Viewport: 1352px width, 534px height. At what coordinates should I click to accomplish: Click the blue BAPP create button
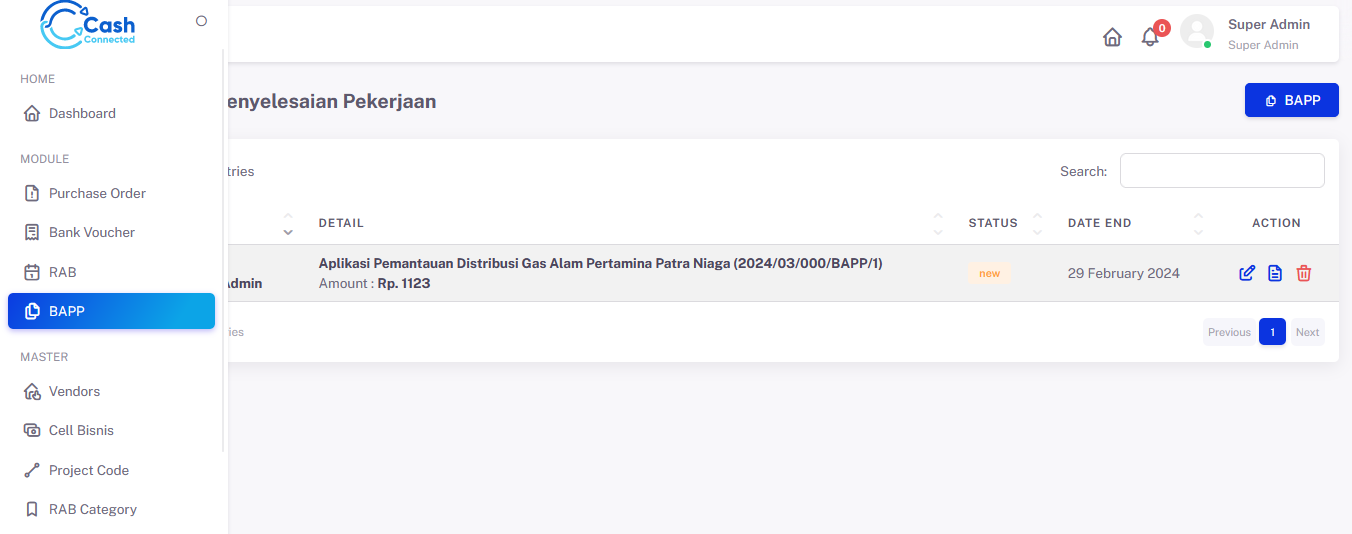point(1291,100)
